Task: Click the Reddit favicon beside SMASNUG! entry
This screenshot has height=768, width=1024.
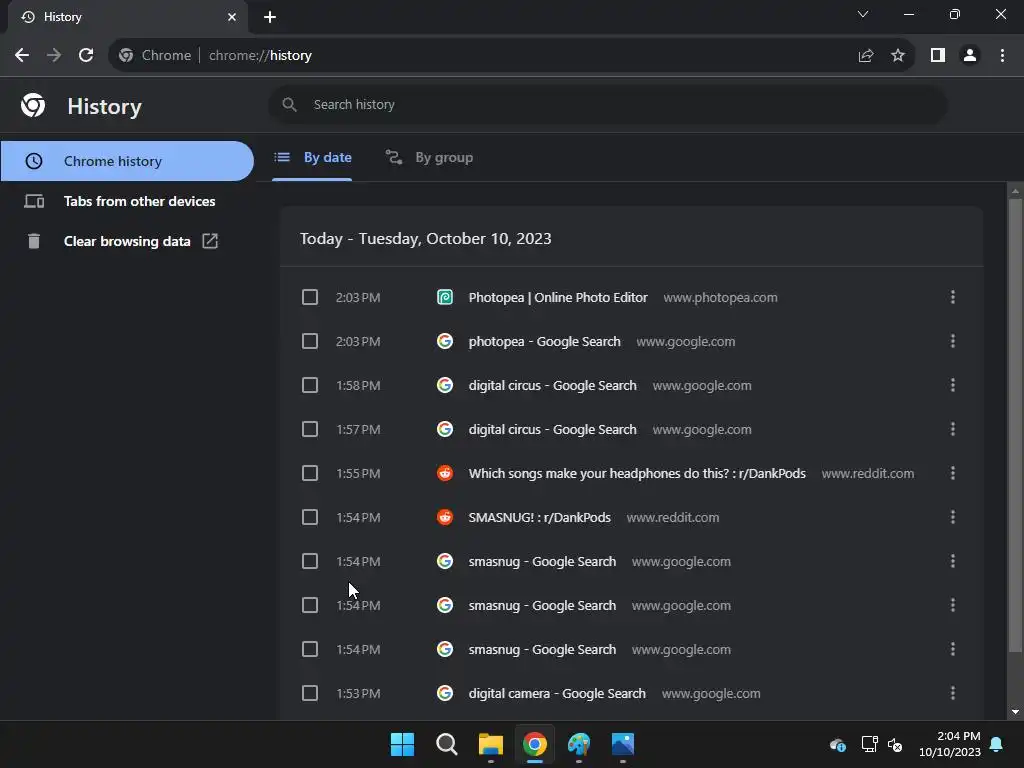Action: 445,517
